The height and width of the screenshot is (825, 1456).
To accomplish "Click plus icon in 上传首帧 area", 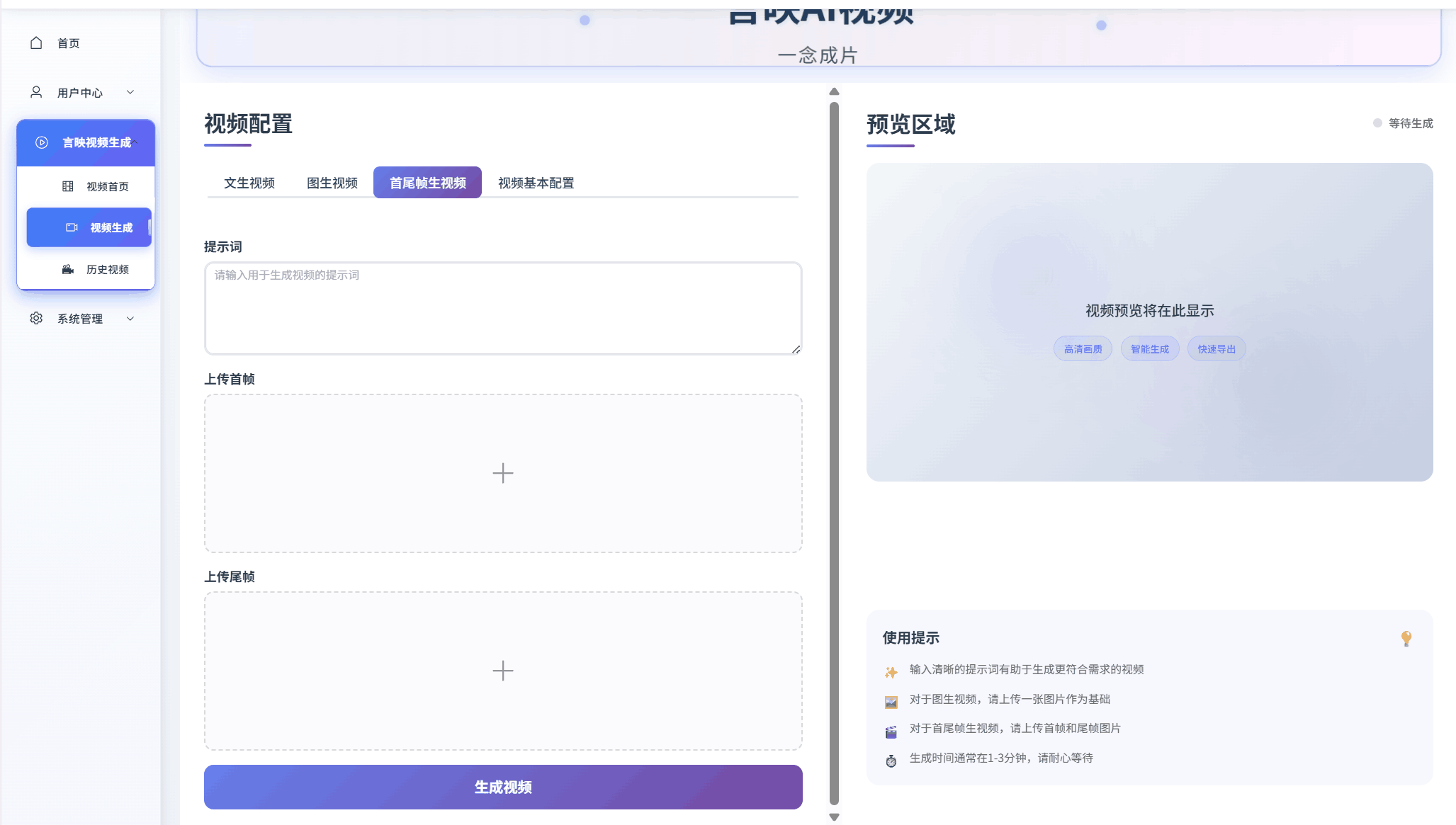I will (x=503, y=473).
